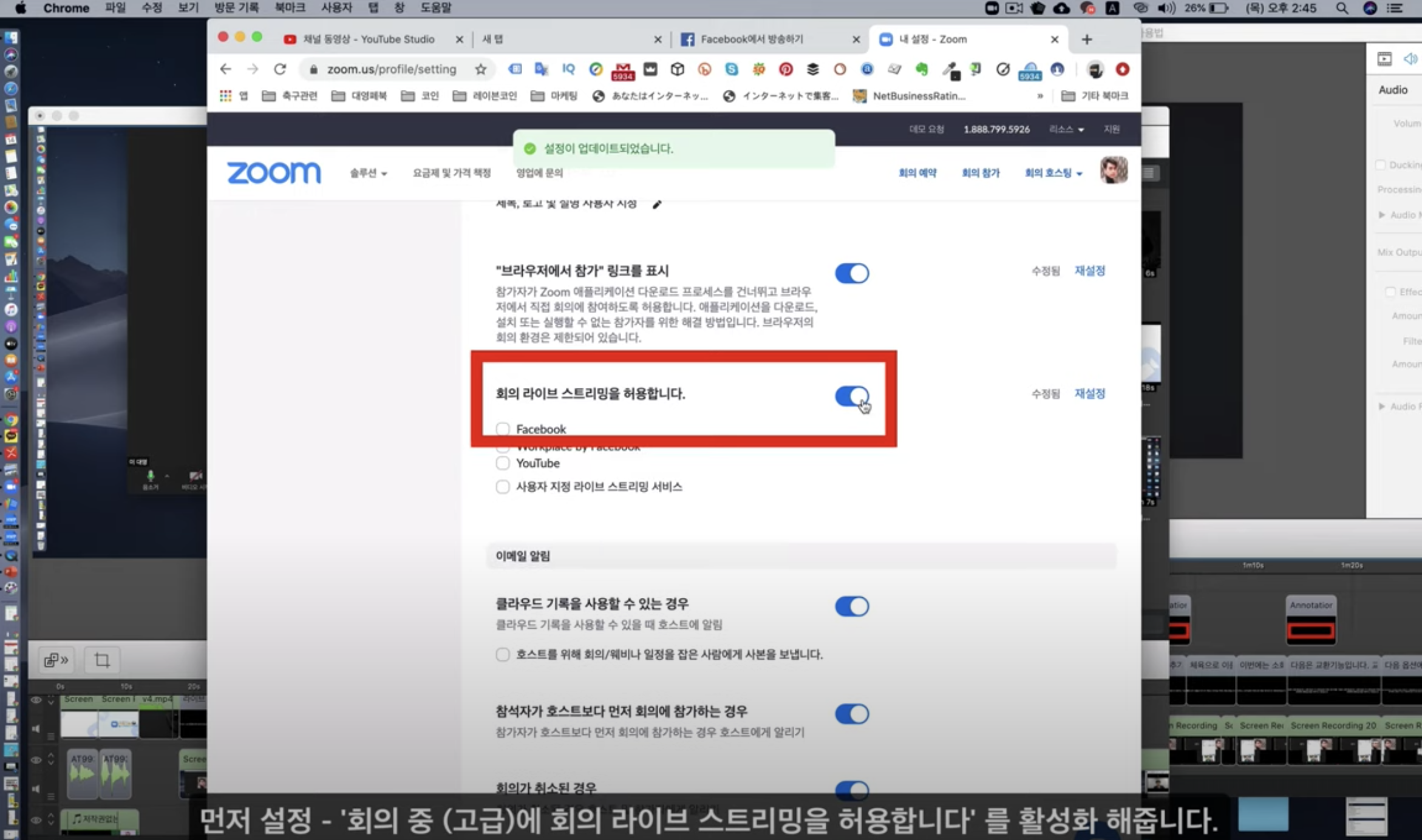Open the 파일 menu in menu bar
The width and height of the screenshot is (1422, 840).
point(115,8)
